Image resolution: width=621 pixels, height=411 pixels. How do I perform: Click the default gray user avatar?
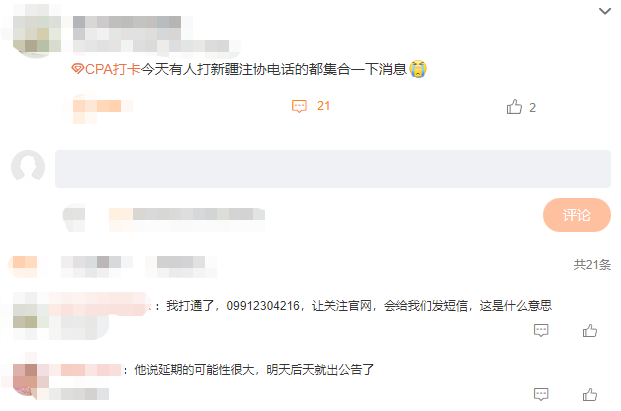click(x=28, y=167)
